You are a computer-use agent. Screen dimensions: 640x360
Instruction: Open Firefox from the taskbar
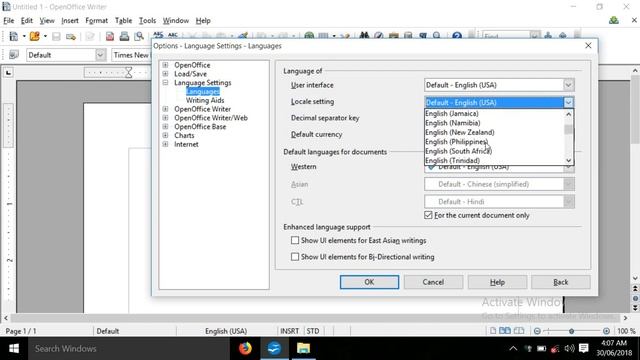245,348
